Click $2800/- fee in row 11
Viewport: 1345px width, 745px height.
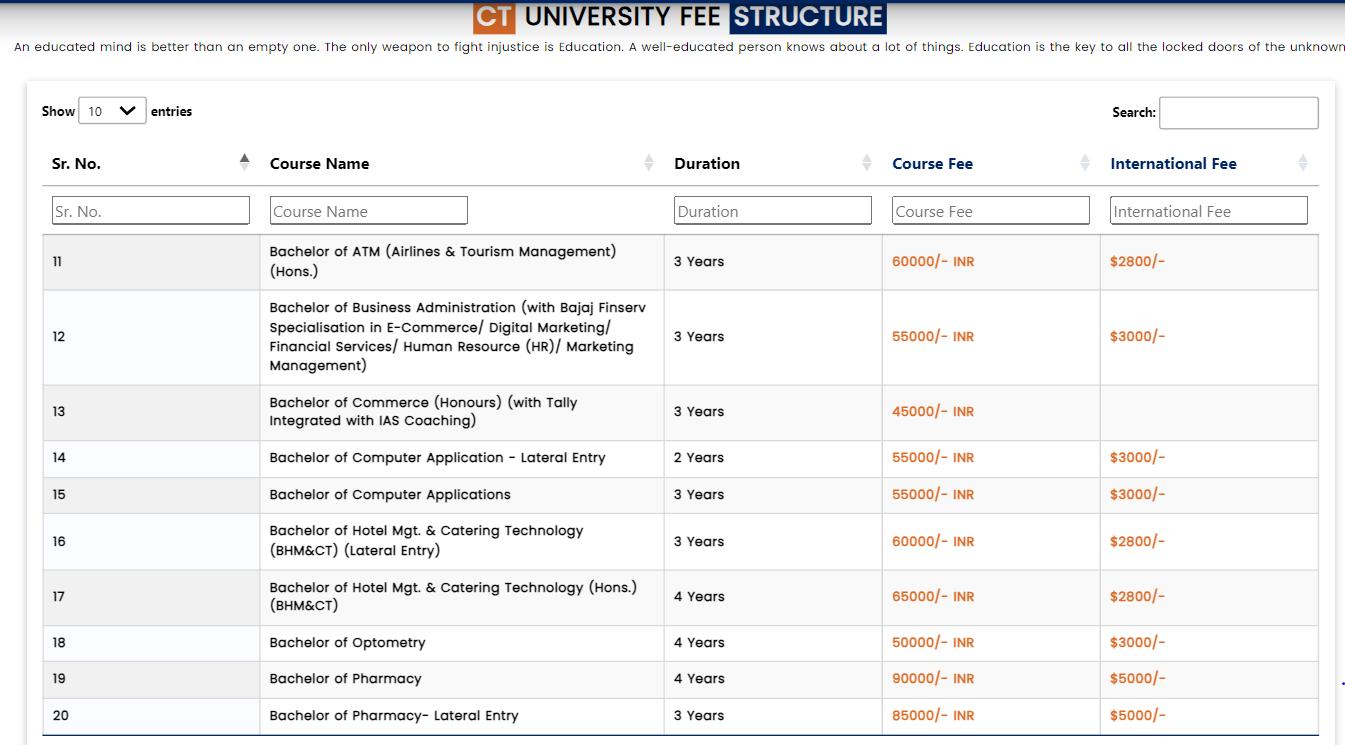pyautogui.click(x=1137, y=261)
